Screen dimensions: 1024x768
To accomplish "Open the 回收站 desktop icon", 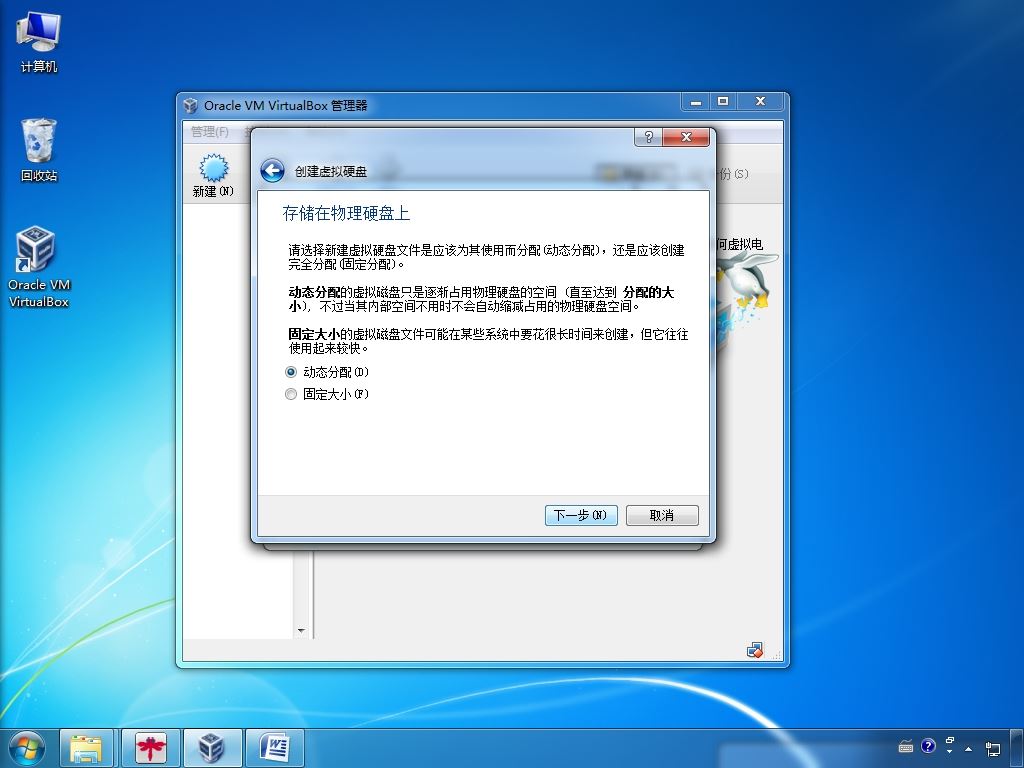I will pyautogui.click(x=39, y=150).
